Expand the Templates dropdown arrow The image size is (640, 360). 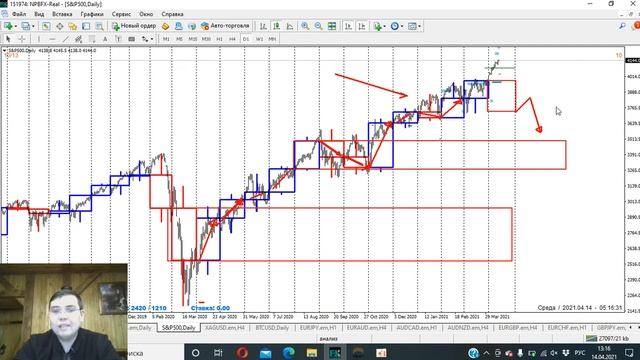point(419,27)
